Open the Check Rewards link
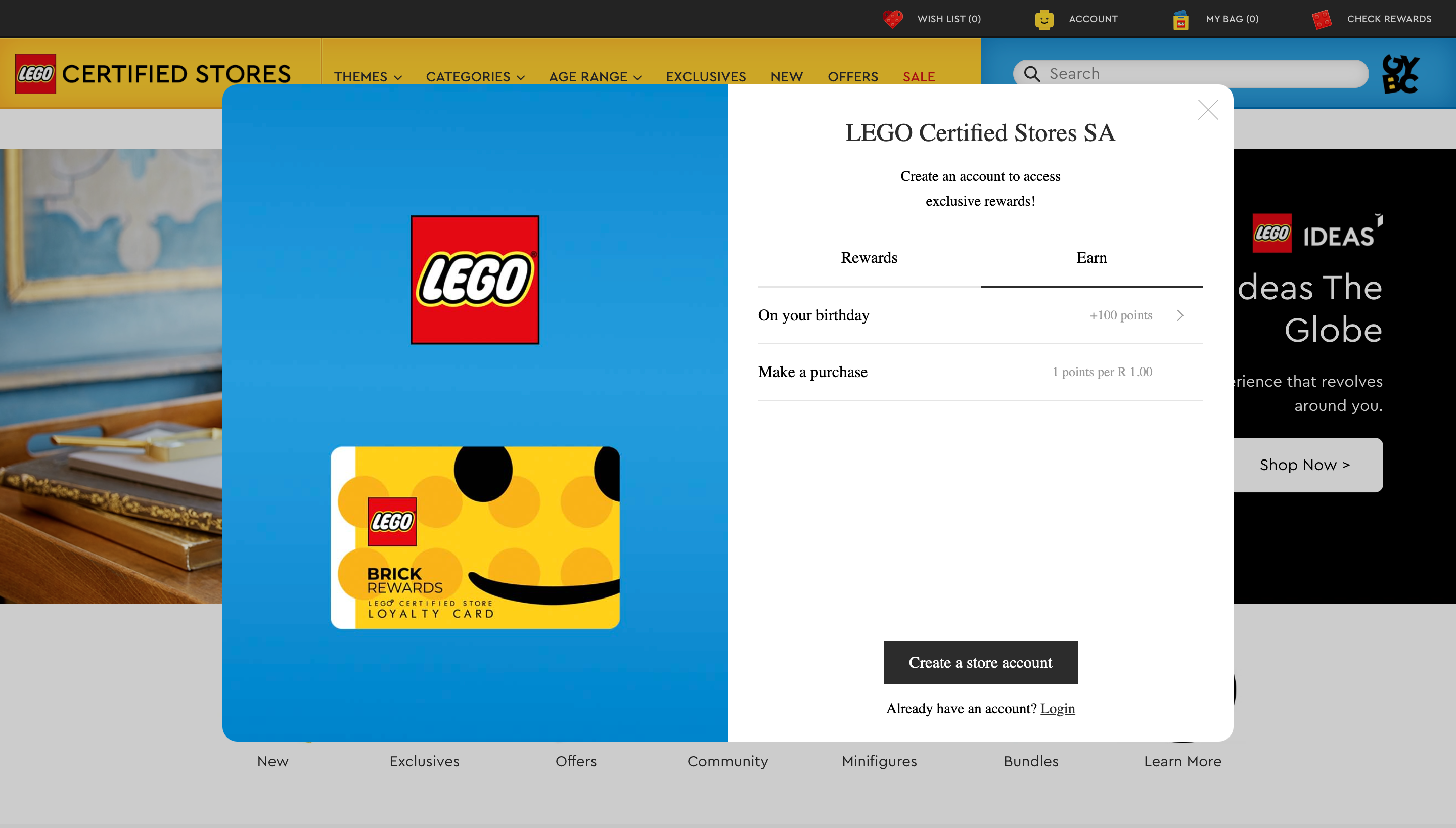This screenshot has height=828, width=1456. pos(1389,19)
